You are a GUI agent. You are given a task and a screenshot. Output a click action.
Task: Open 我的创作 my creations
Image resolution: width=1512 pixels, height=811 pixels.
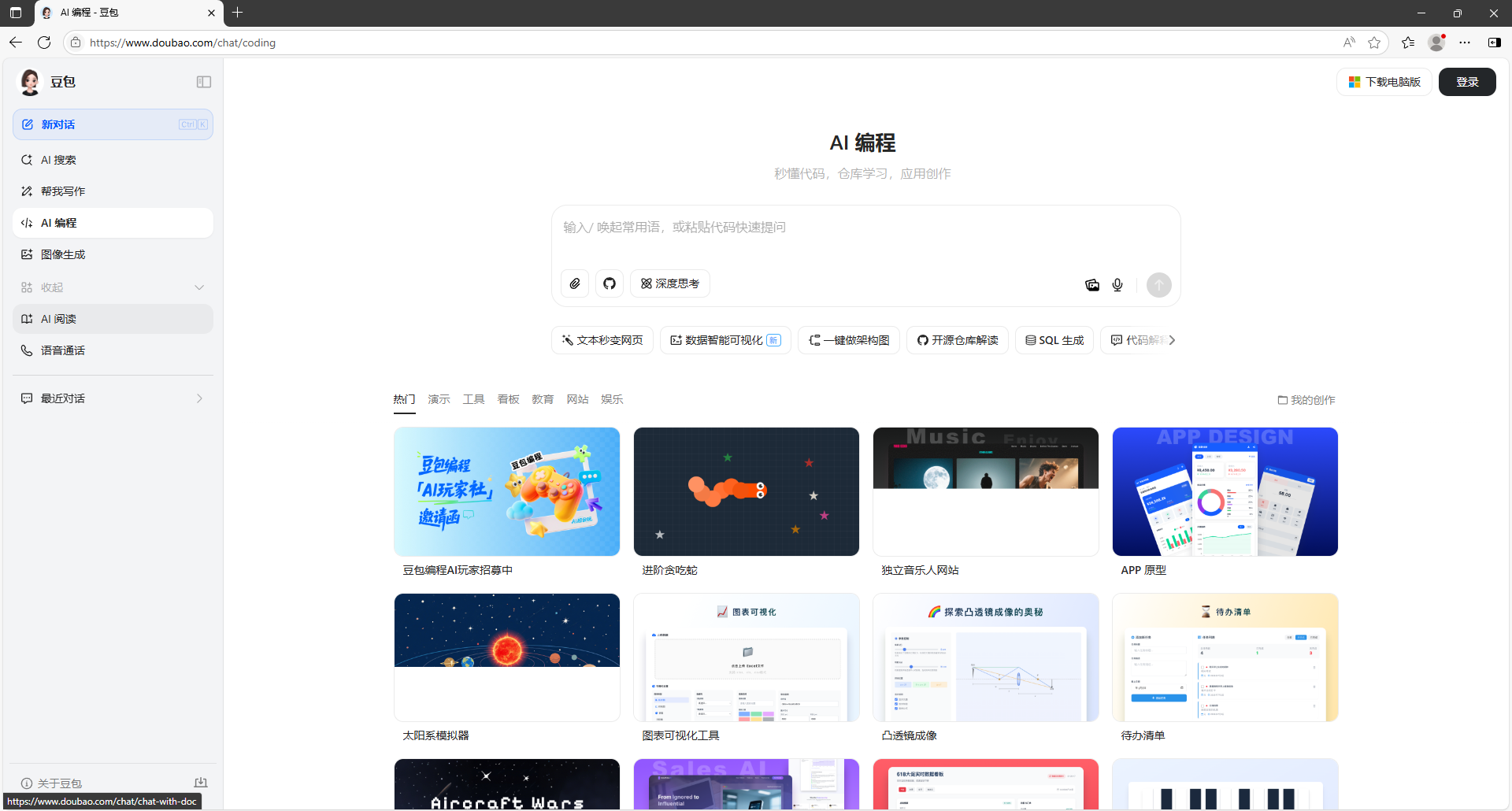click(1306, 400)
